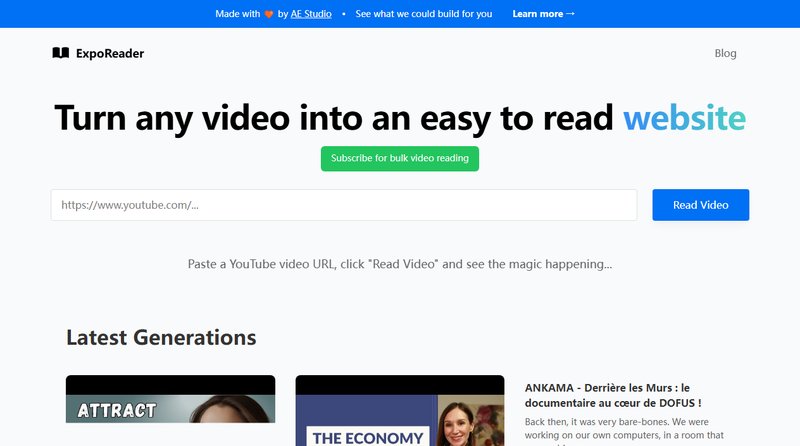Click the 'Paste a YouTube video URL' hint text

400,265
